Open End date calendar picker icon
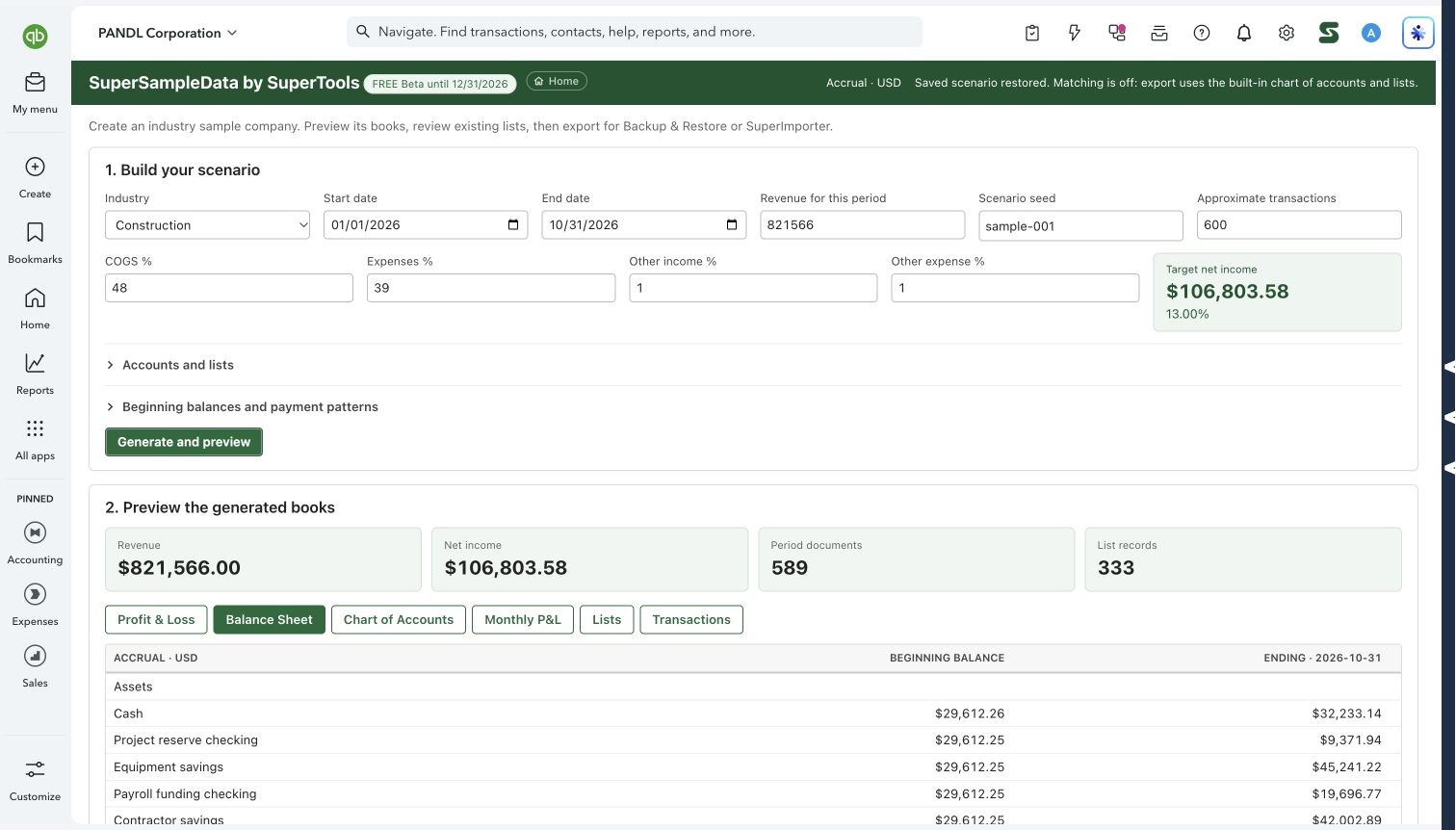Image resolution: width=1456 pixels, height=830 pixels. pyautogui.click(x=732, y=224)
